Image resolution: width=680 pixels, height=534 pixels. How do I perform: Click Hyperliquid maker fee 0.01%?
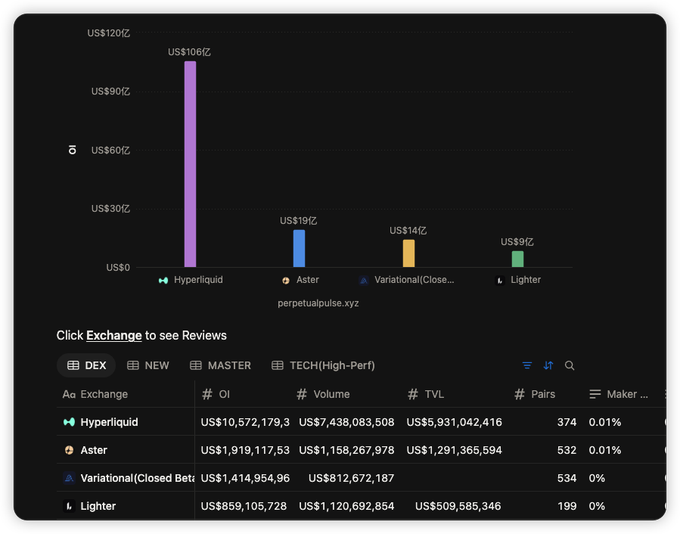click(605, 422)
